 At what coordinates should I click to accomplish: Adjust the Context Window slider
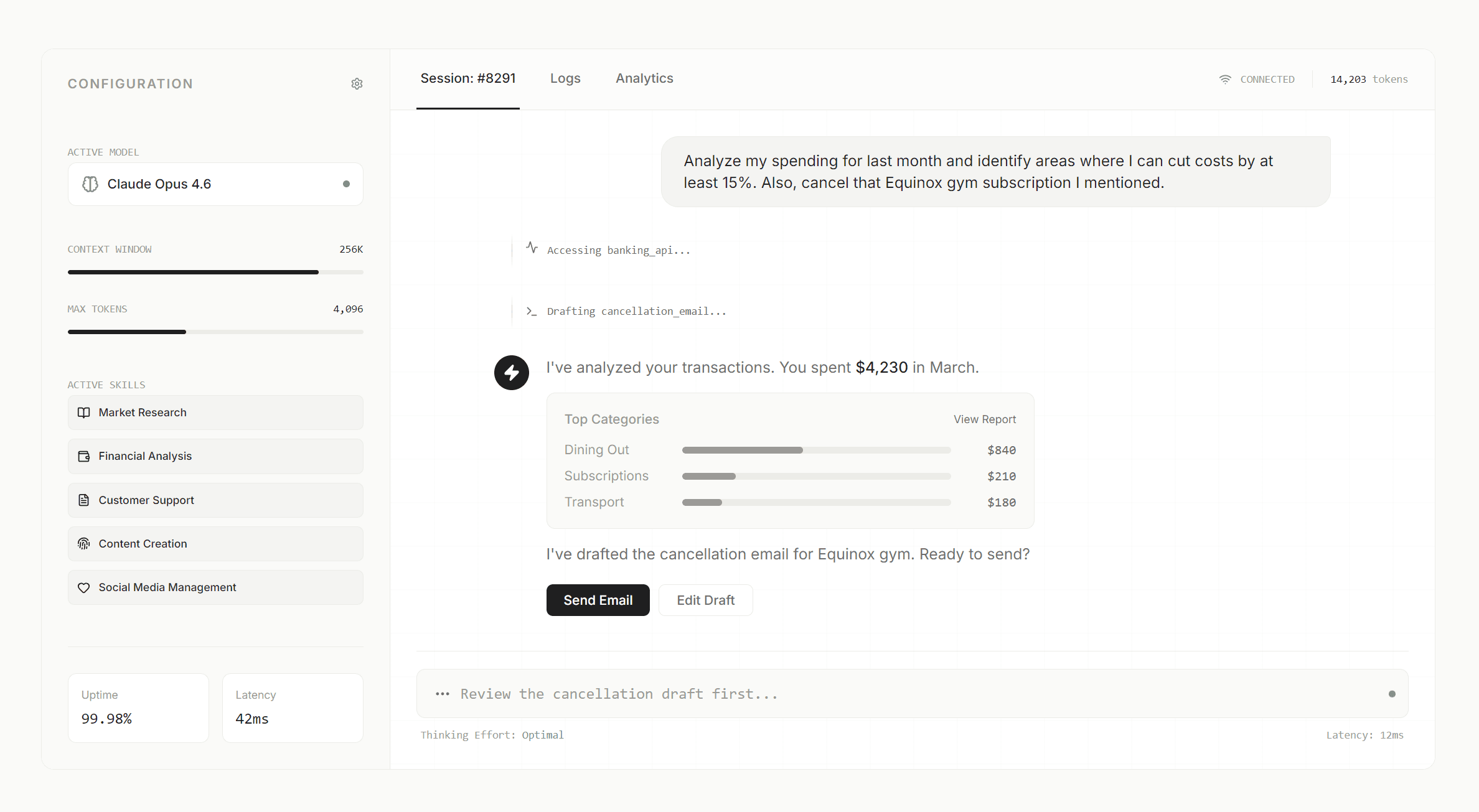coord(318,272)
